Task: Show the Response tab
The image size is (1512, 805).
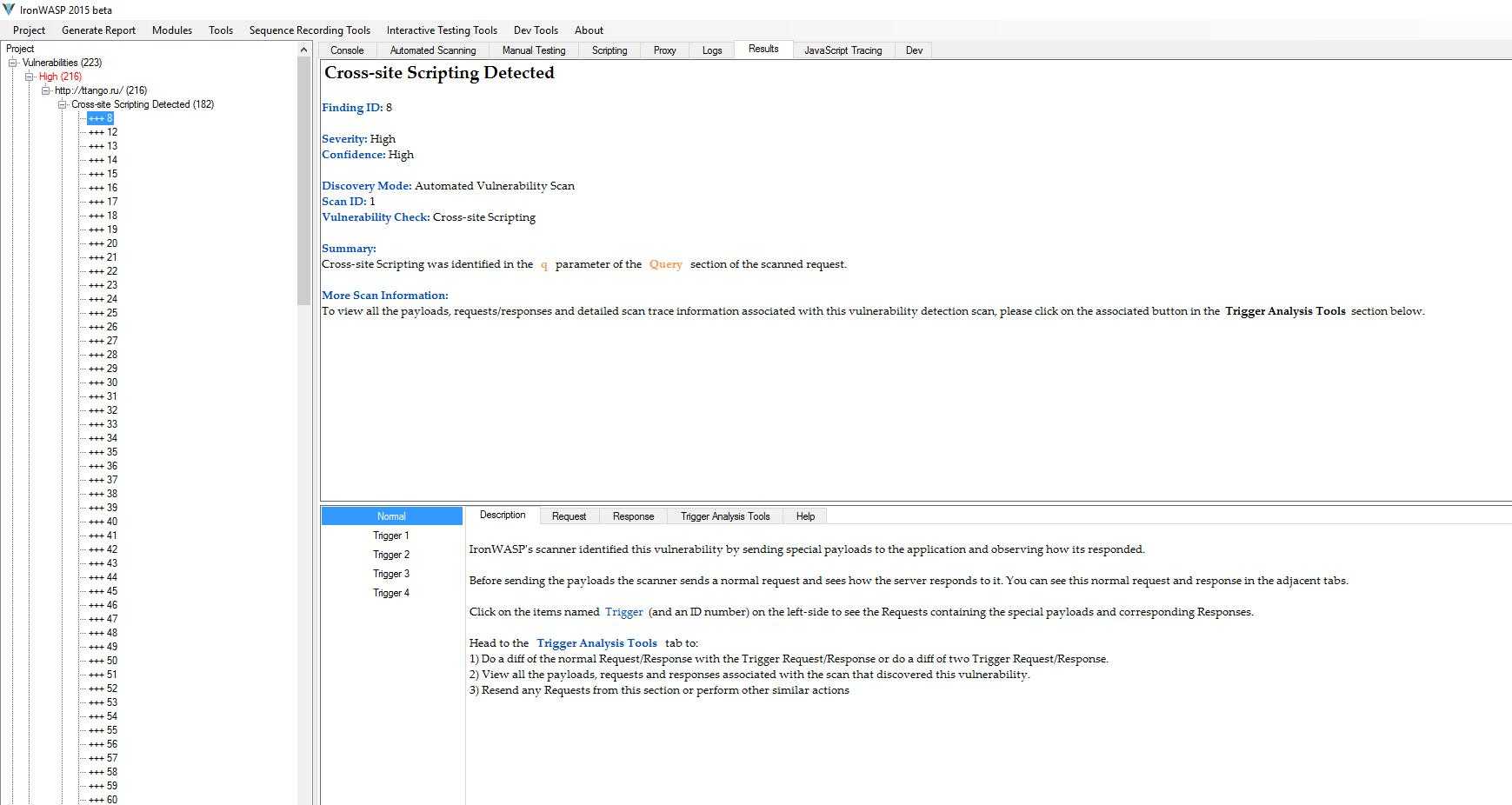Action: tap(633, 516)
